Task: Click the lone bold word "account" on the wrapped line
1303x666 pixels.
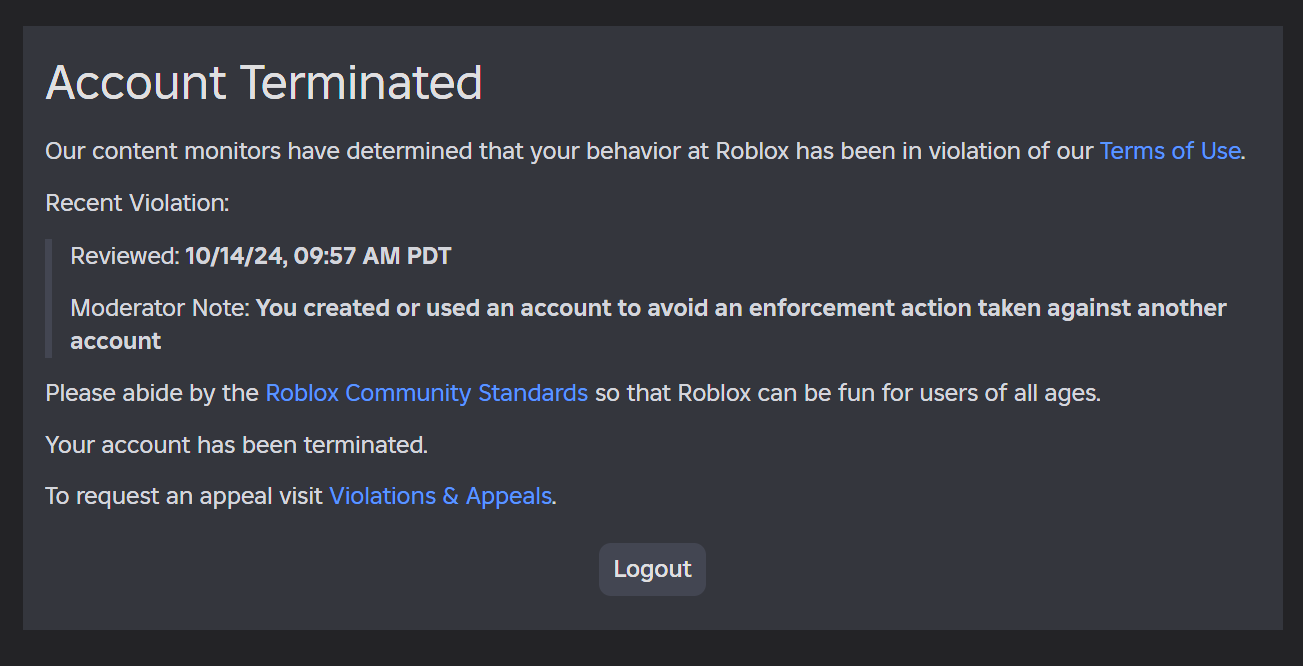Action: 116,341
